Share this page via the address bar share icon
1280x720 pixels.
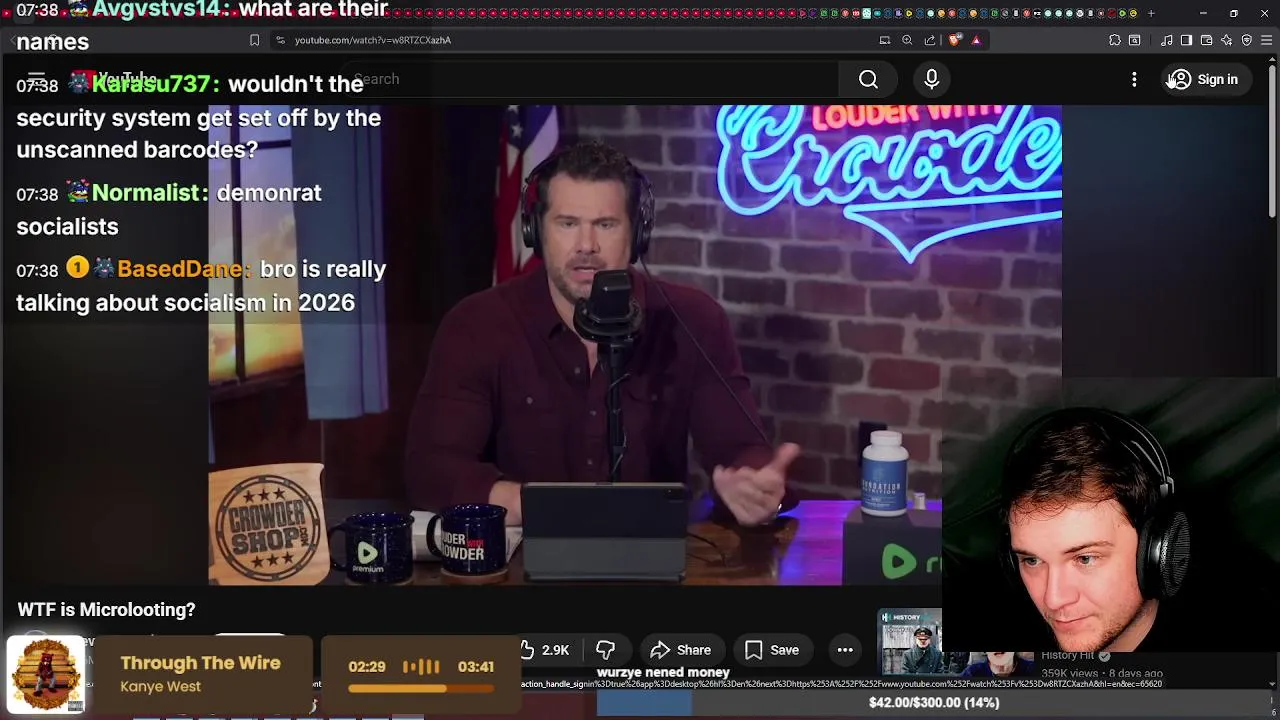pos(930,40)
